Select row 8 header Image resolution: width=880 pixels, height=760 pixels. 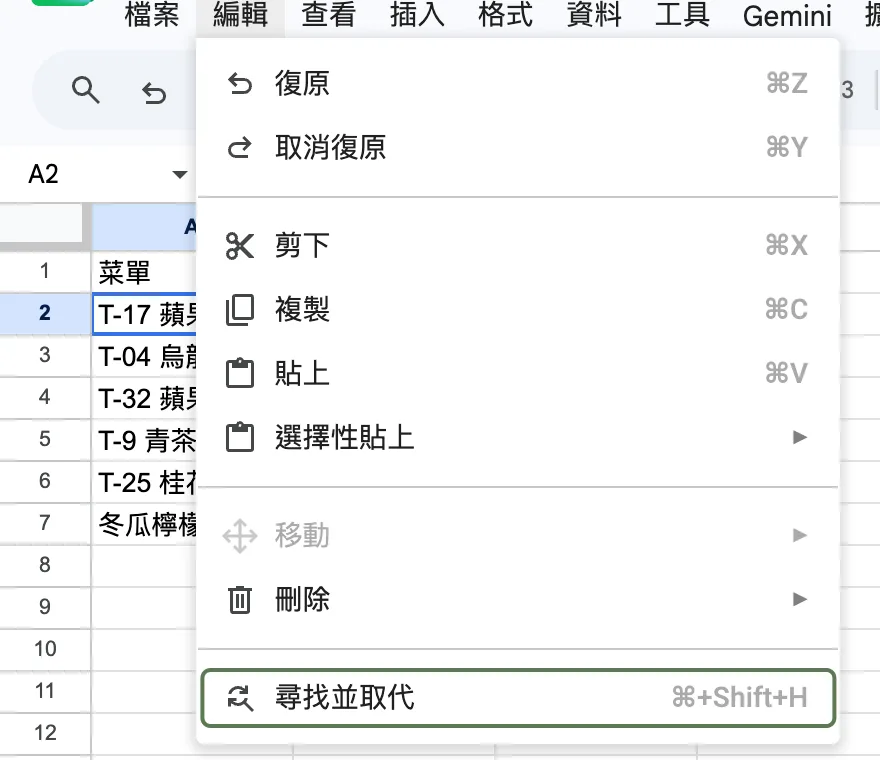45,565
